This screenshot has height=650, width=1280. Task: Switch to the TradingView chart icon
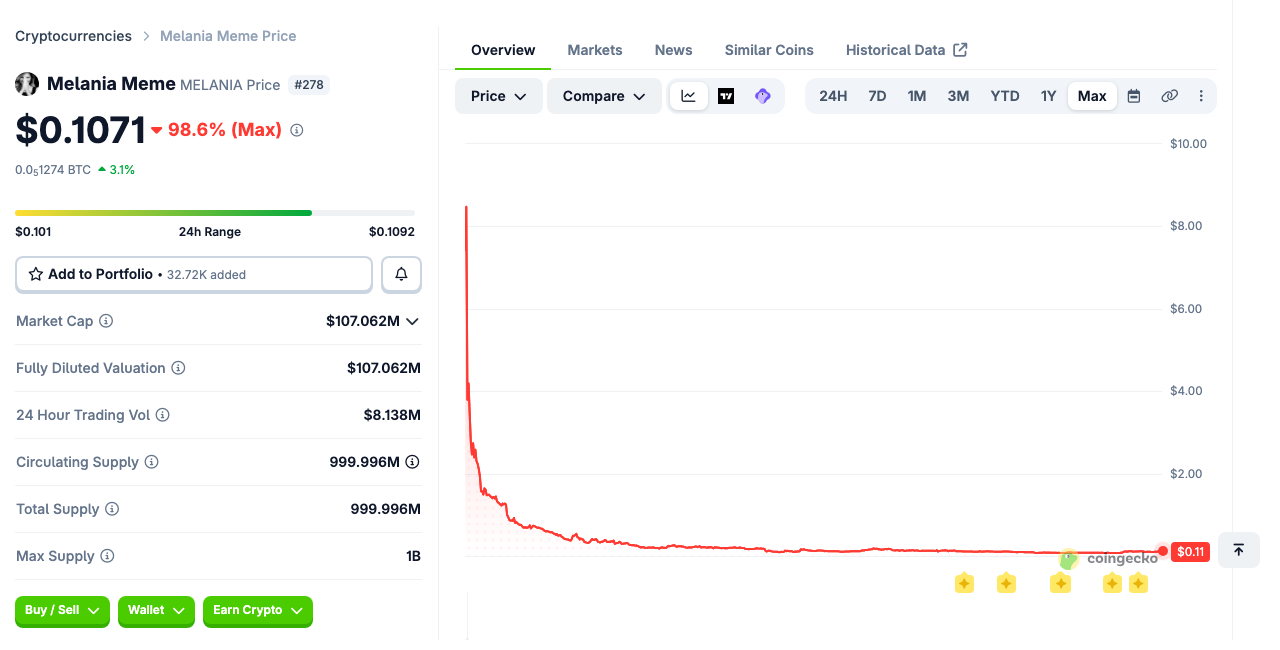726,96
